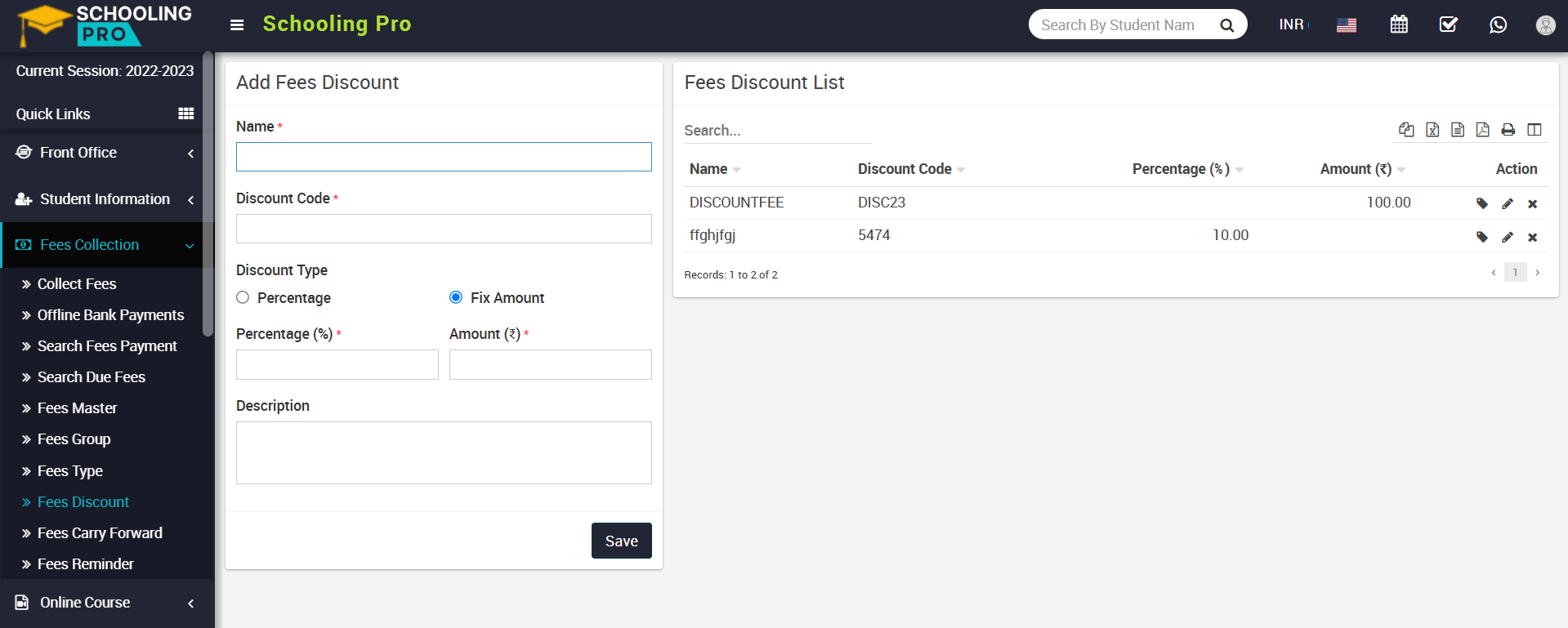The width and height of the screenshot is (1568, 628).
Task: Click the Current Session 2022-2023 text
Action: point(105,71)
